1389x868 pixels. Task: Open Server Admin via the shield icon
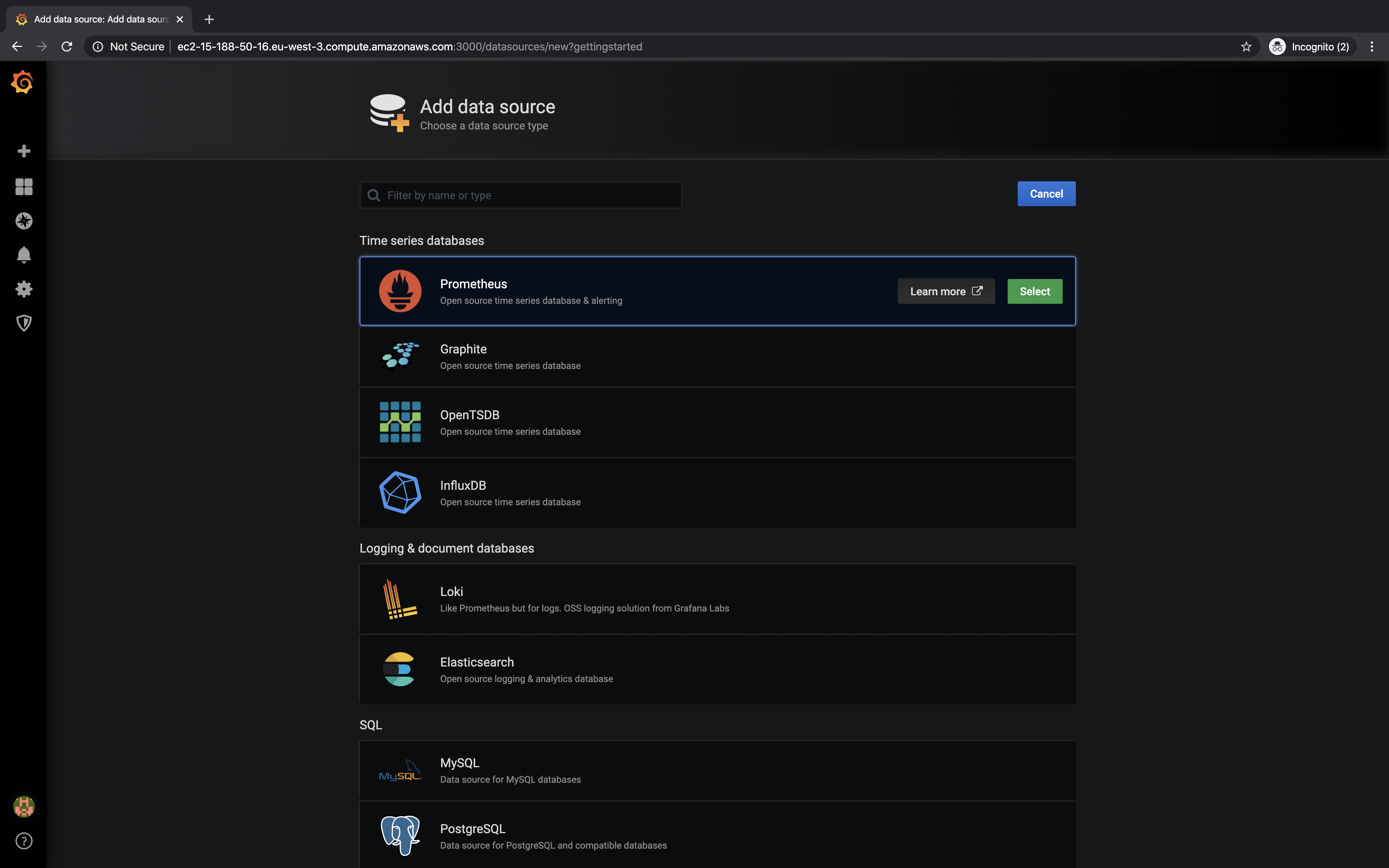coord(24,323)
